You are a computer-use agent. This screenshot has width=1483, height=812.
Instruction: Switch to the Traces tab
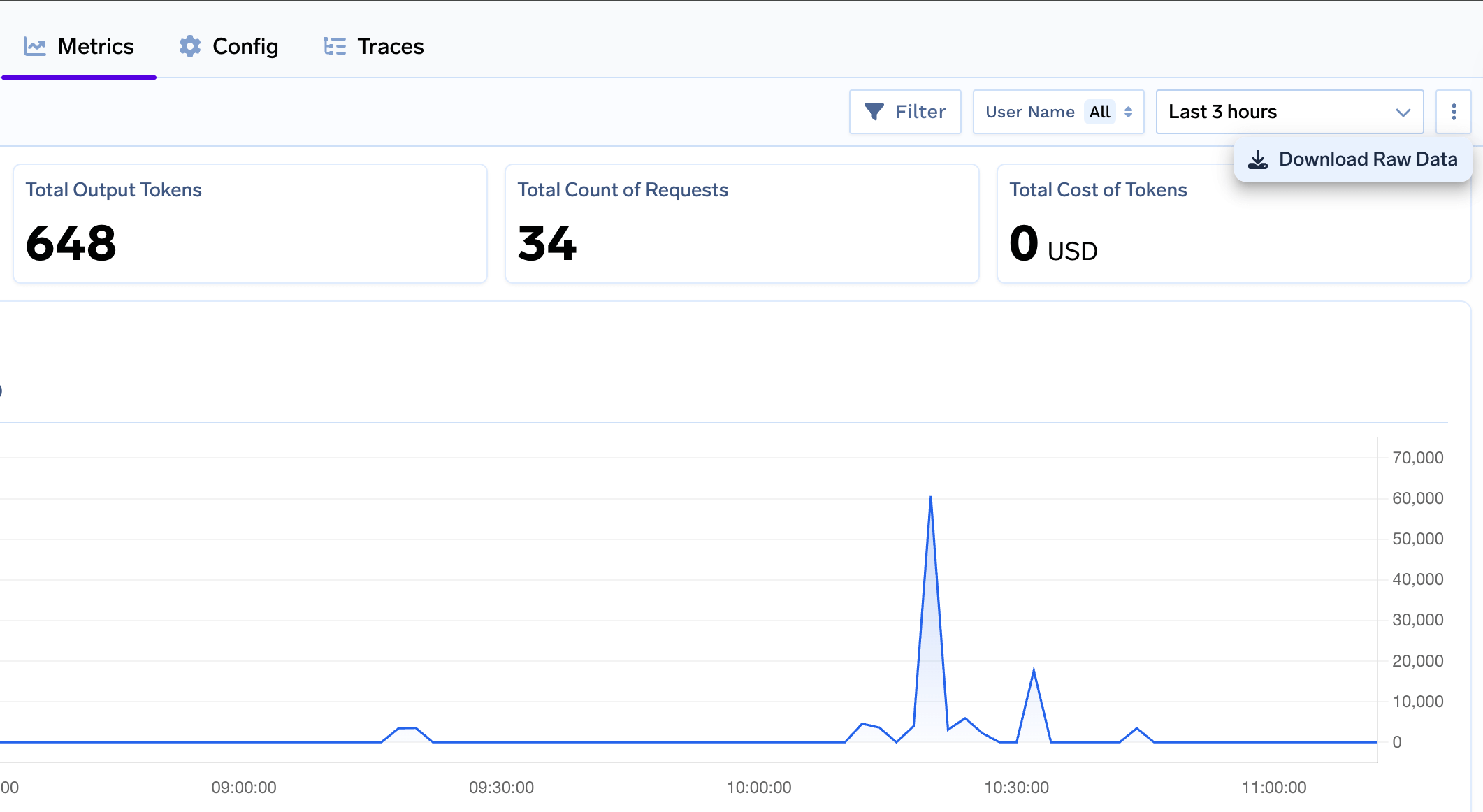tap(390, 47)
